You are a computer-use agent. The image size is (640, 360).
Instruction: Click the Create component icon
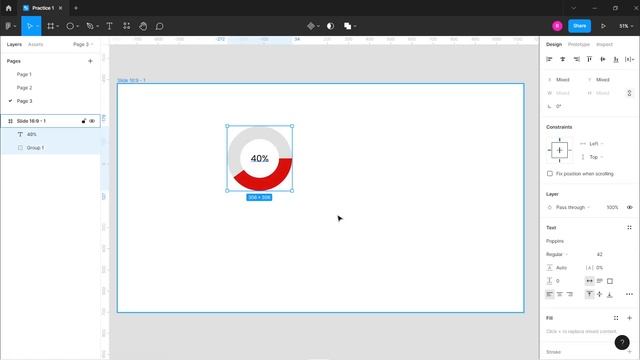click(x=311, y=26)
